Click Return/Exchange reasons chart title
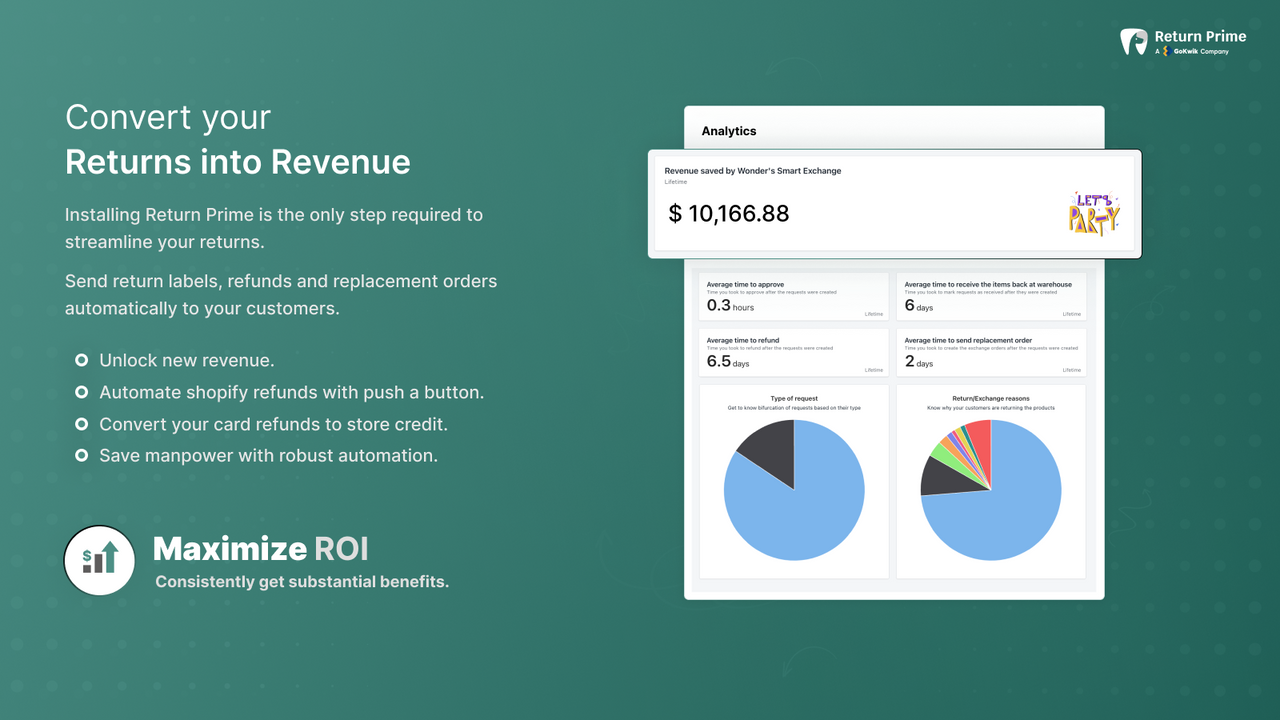 coord(991,399)
